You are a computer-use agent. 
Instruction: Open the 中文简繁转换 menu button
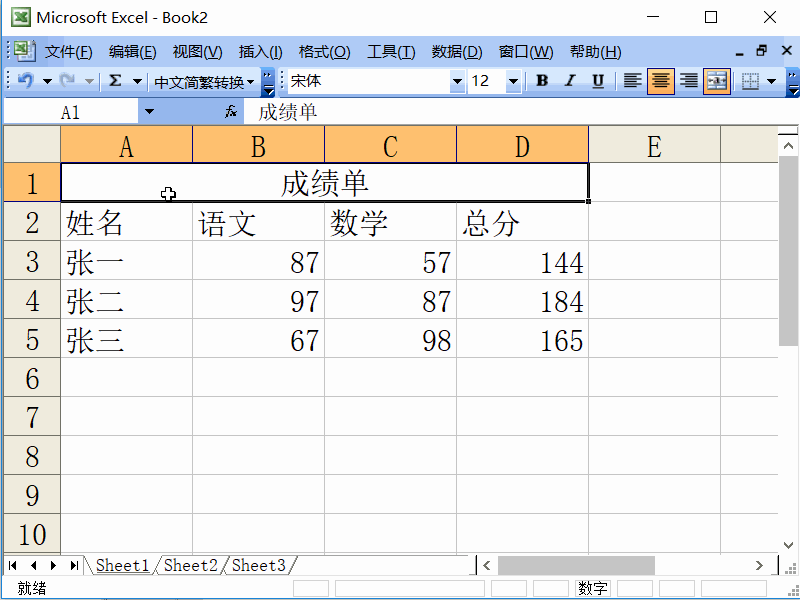[x=204, y=82]
